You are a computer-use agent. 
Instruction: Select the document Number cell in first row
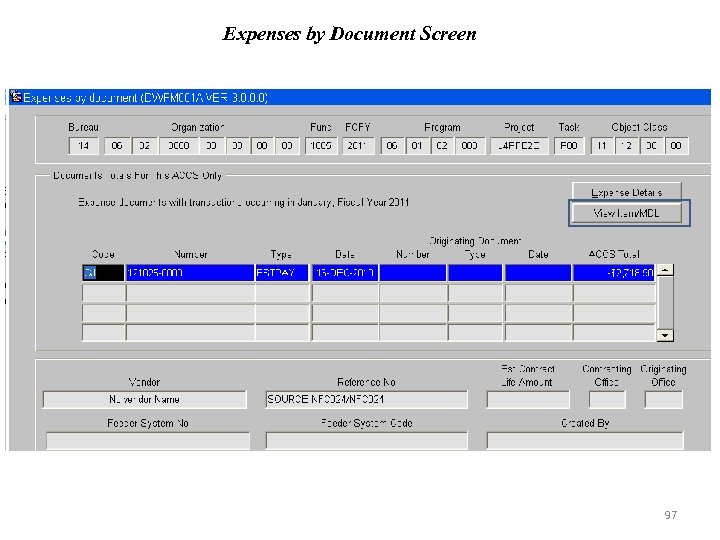tap(190, 273)
